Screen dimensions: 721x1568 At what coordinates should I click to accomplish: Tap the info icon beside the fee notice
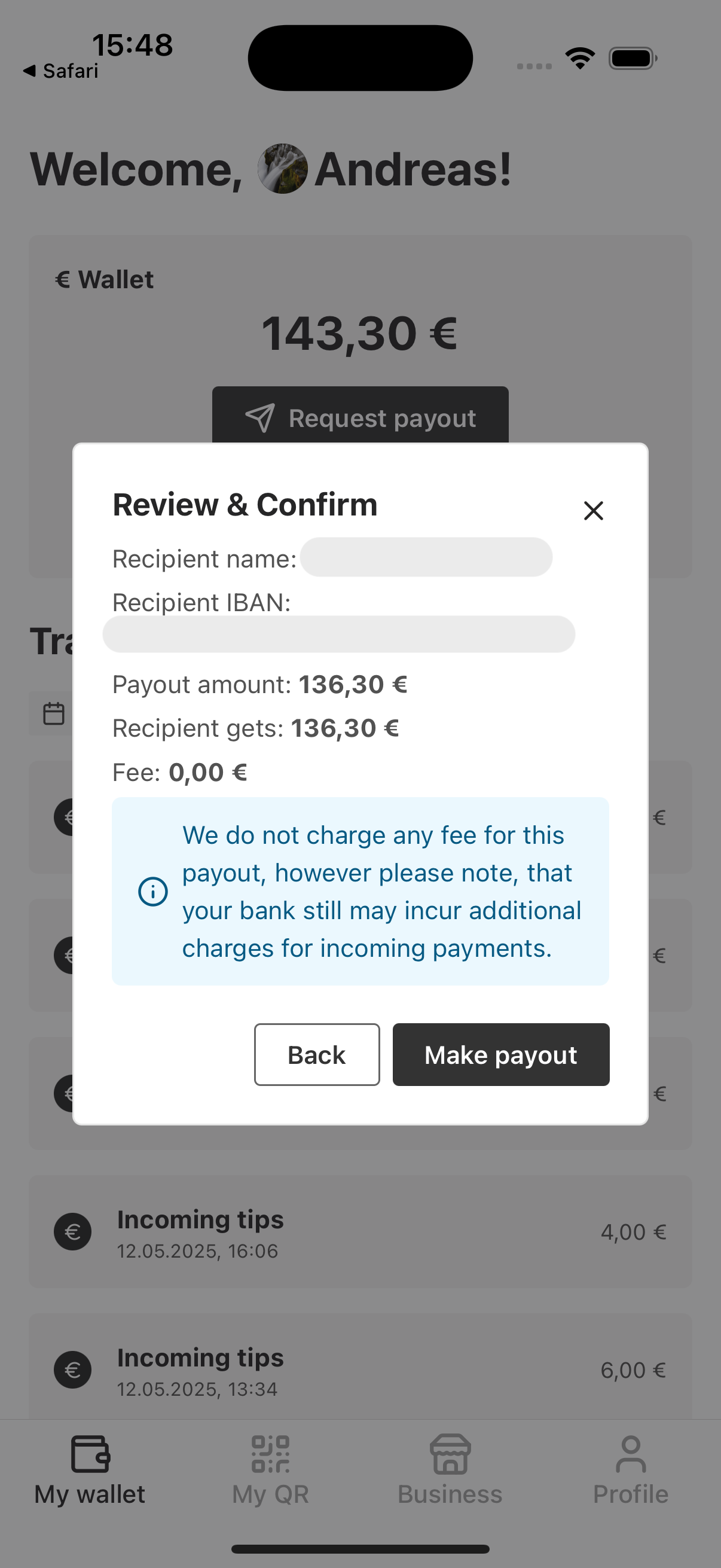[x=152, y=891]
